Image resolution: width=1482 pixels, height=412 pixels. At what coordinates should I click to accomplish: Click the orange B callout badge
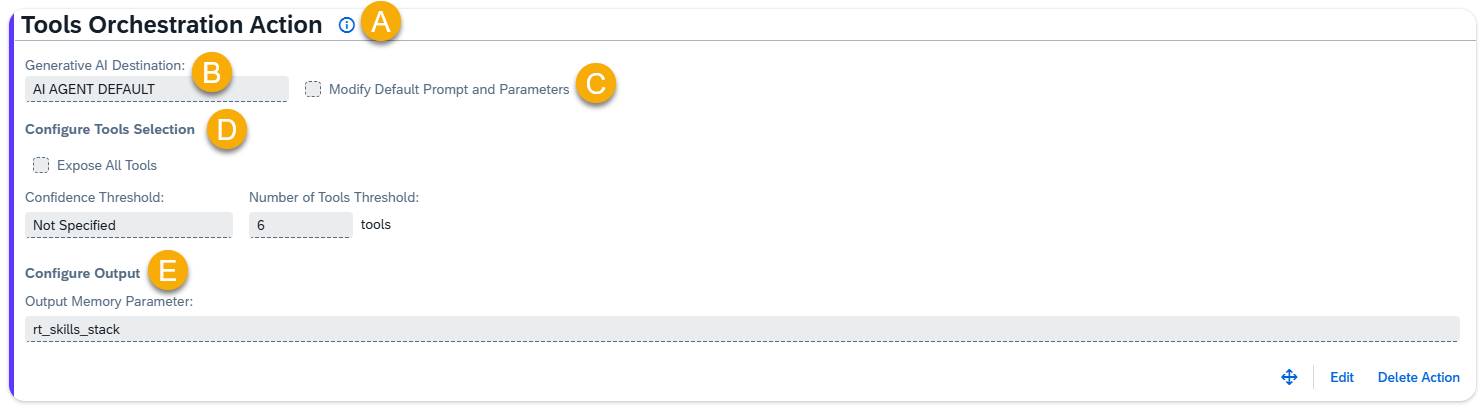tap(211, 72)
